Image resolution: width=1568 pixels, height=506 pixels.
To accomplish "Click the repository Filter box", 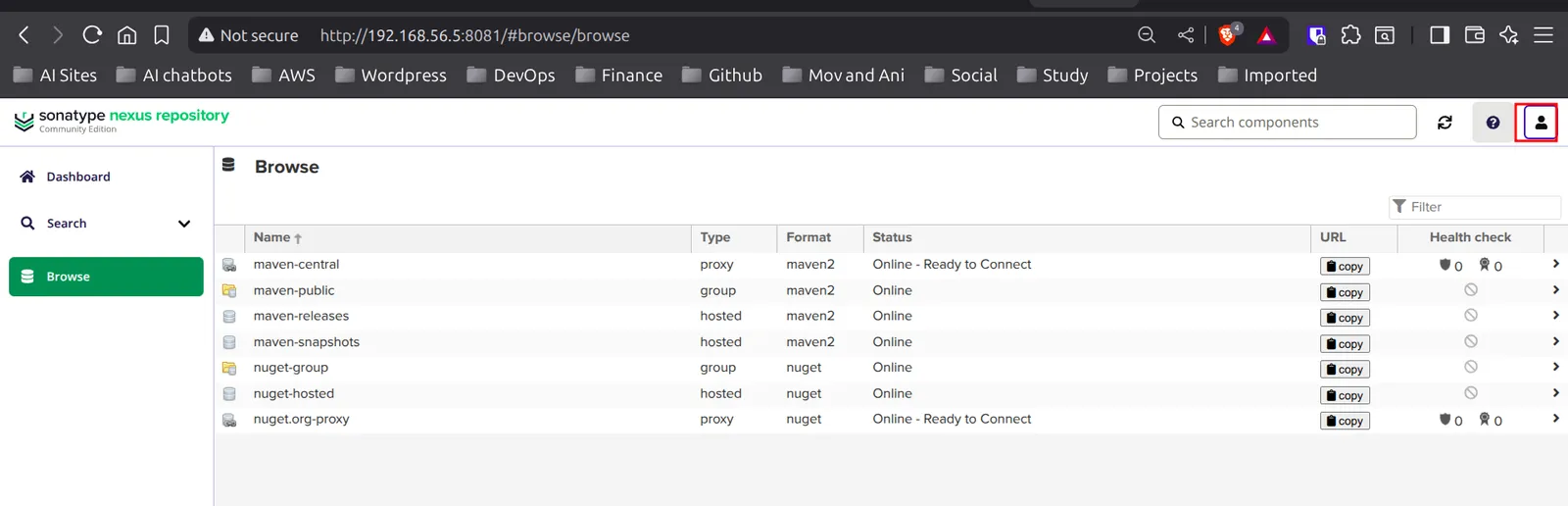I will 1475,207.
